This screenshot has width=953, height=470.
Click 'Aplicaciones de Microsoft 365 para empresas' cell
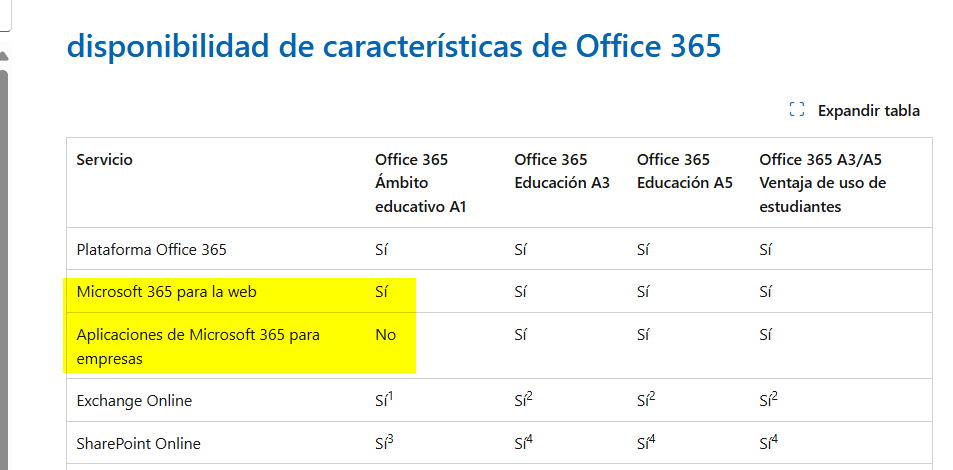[x=198, y=346]
